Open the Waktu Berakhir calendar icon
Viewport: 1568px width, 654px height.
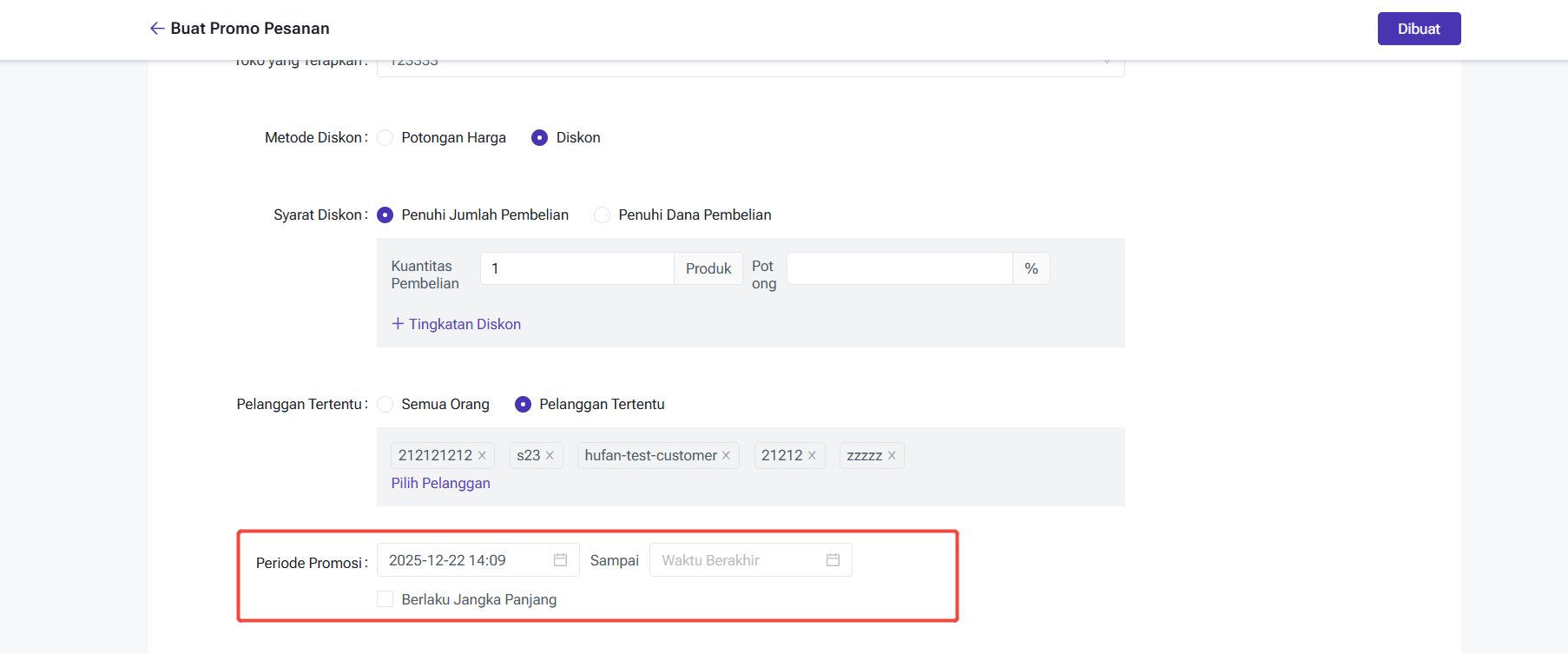click(x=833, y=560)
